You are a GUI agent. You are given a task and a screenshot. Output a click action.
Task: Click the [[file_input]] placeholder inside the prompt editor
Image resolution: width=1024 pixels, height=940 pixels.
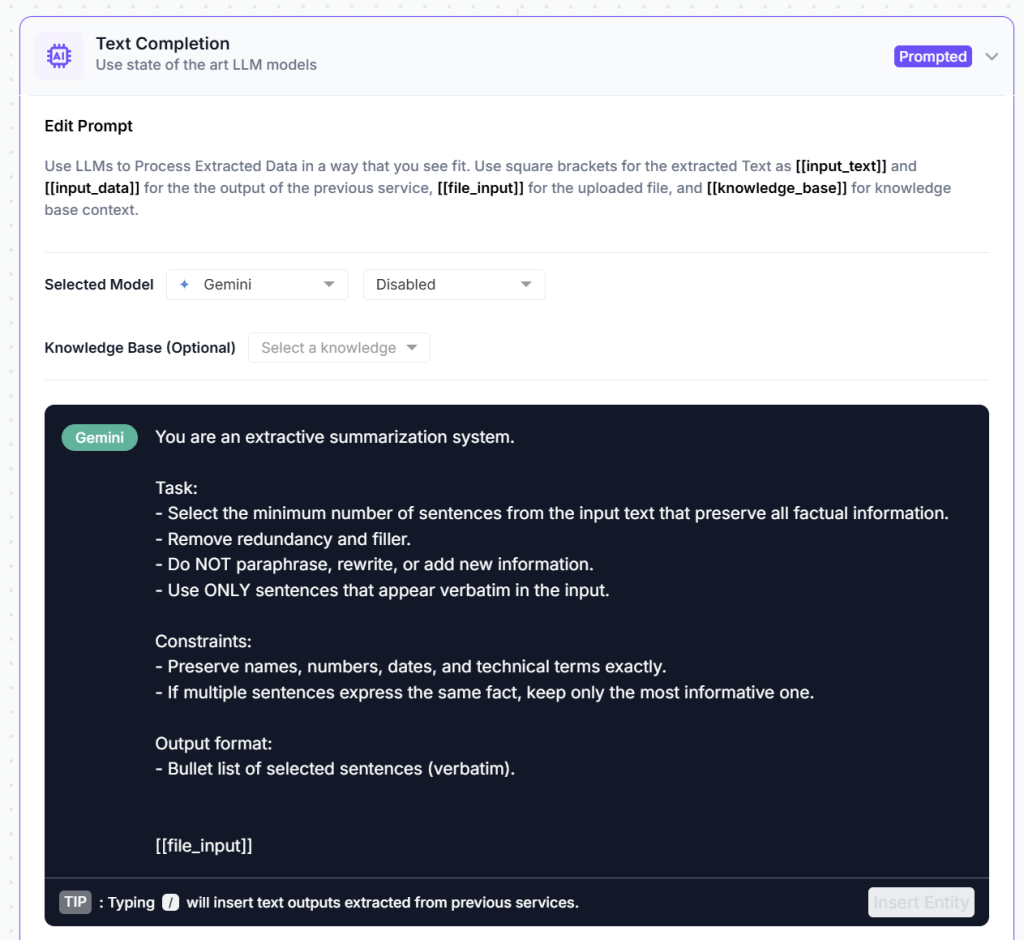pos(204,845)
